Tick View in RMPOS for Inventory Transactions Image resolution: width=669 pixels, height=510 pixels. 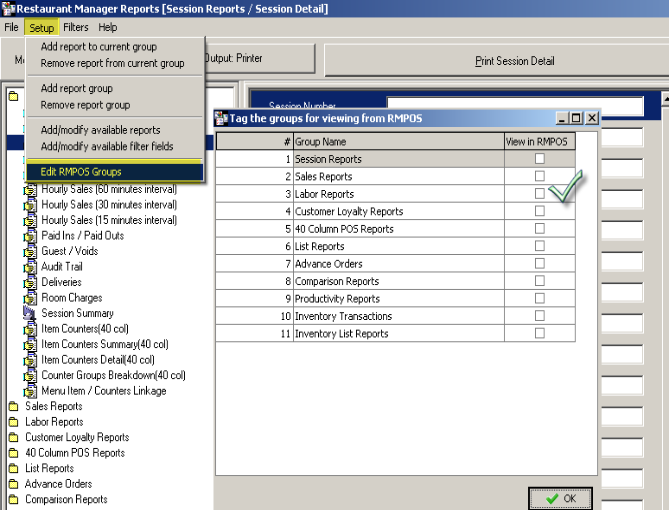point(540,316)
